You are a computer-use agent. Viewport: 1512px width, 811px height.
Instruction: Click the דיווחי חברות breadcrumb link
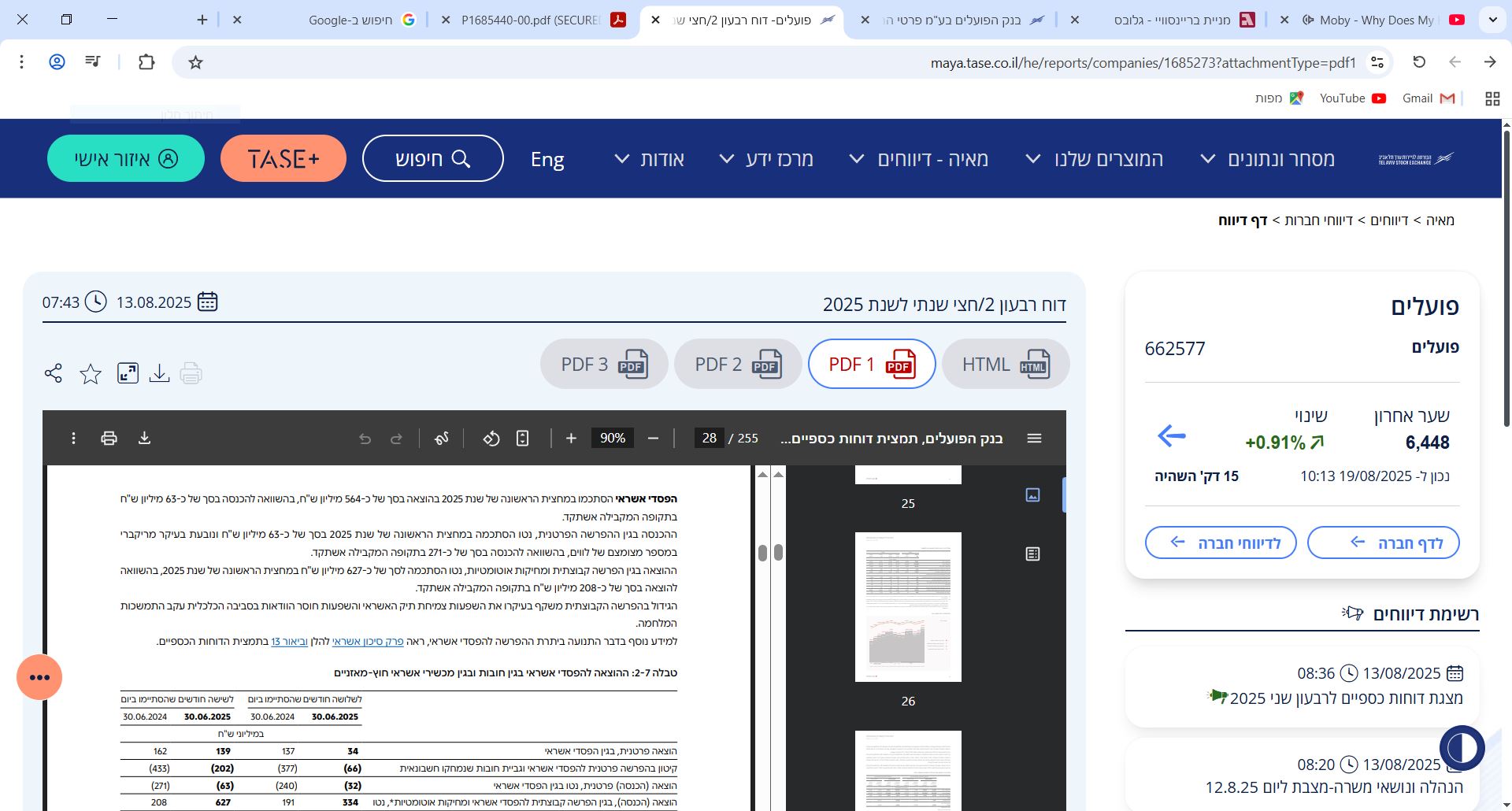point(1318,220)
